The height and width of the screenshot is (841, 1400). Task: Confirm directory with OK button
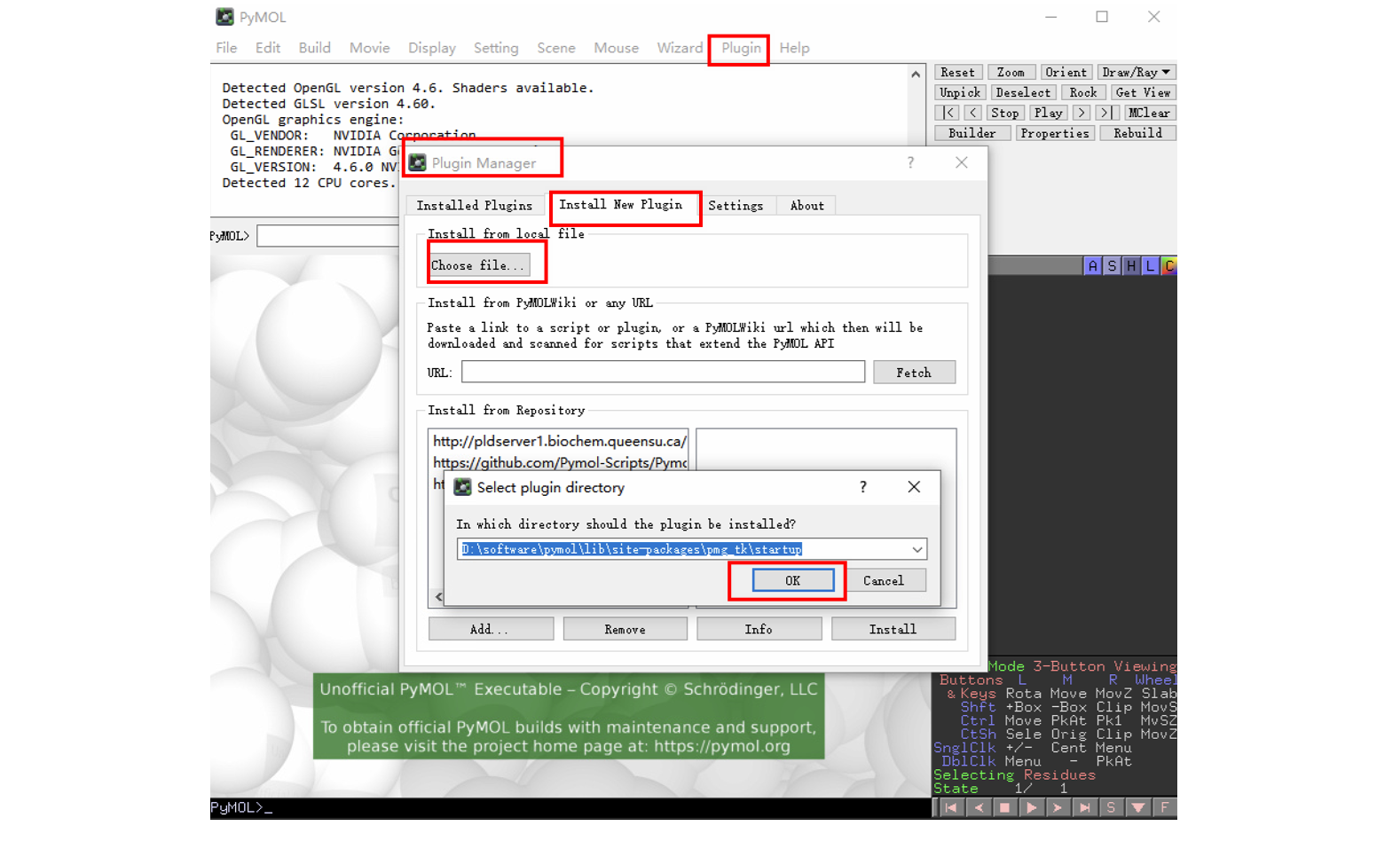pos(793,580)
